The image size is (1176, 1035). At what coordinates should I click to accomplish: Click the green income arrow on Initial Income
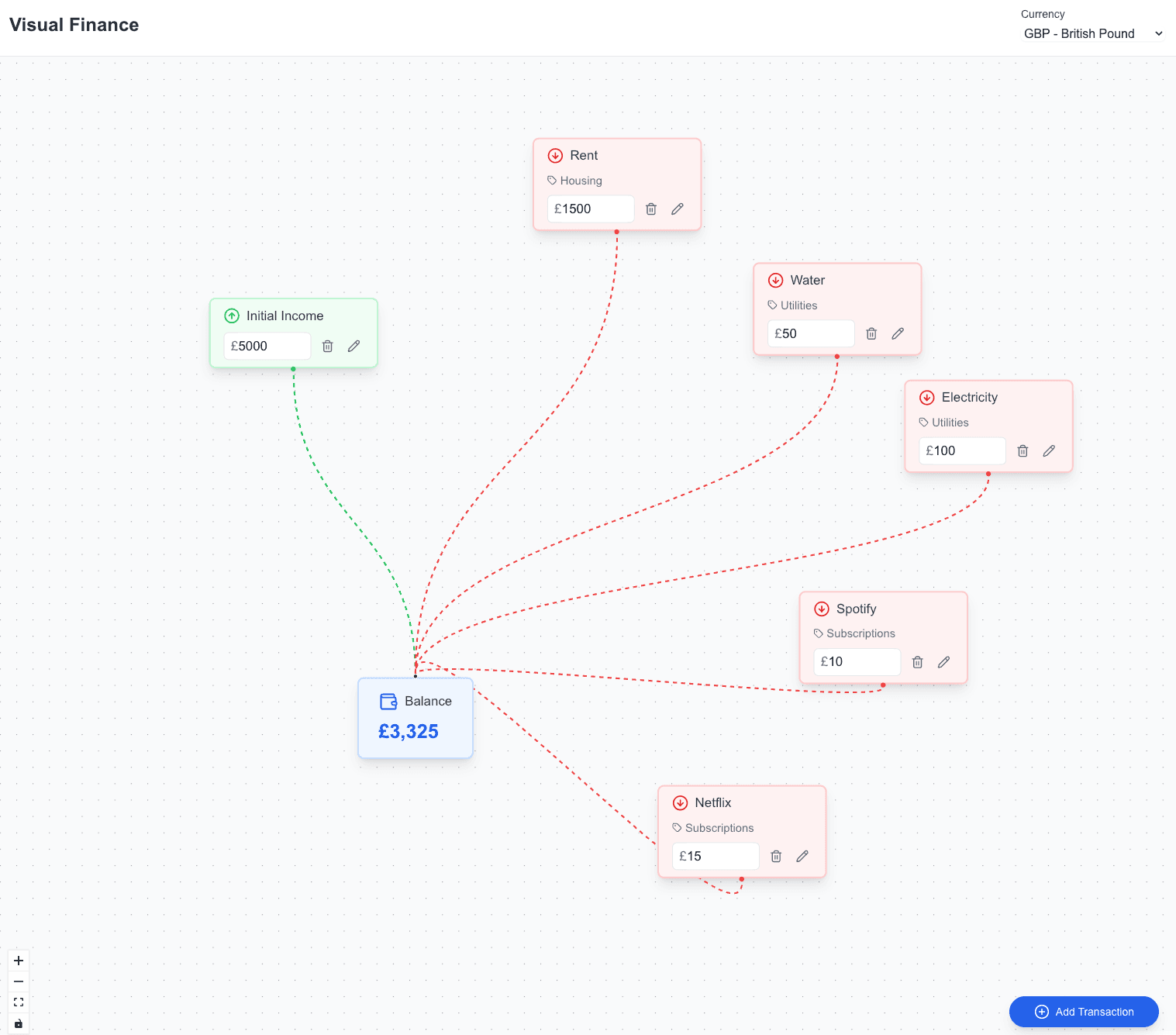[x=232, y=316]
